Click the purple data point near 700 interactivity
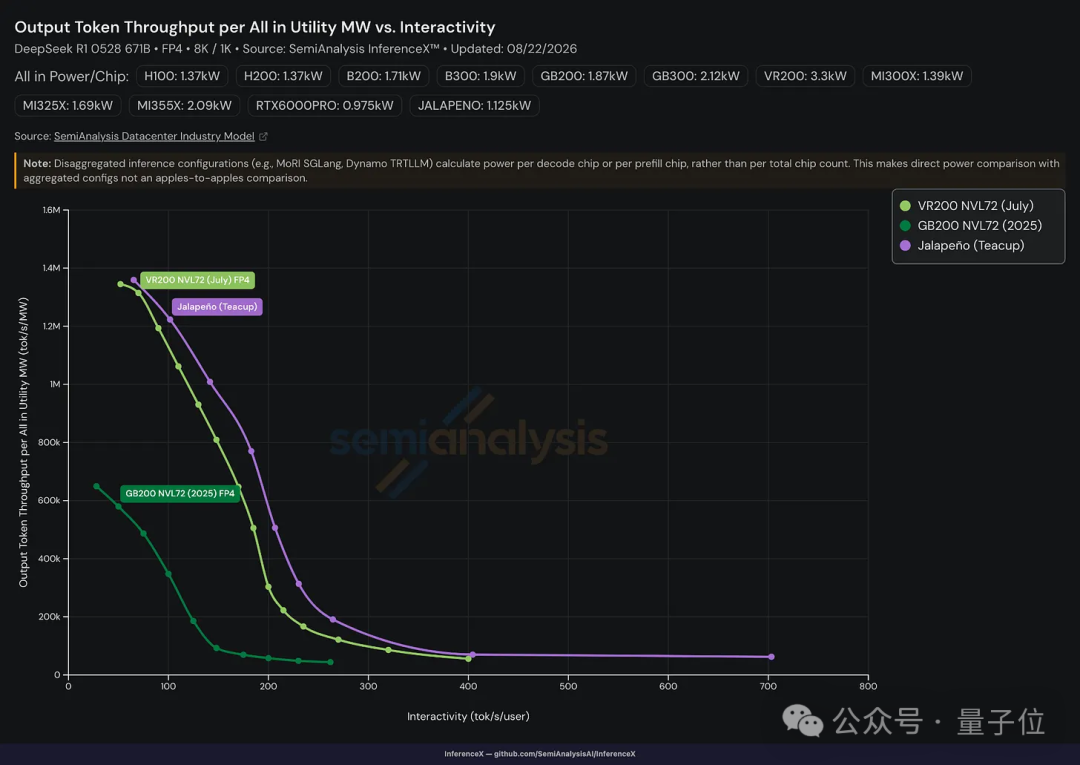Screen dimensions: 1080x765 771,657
